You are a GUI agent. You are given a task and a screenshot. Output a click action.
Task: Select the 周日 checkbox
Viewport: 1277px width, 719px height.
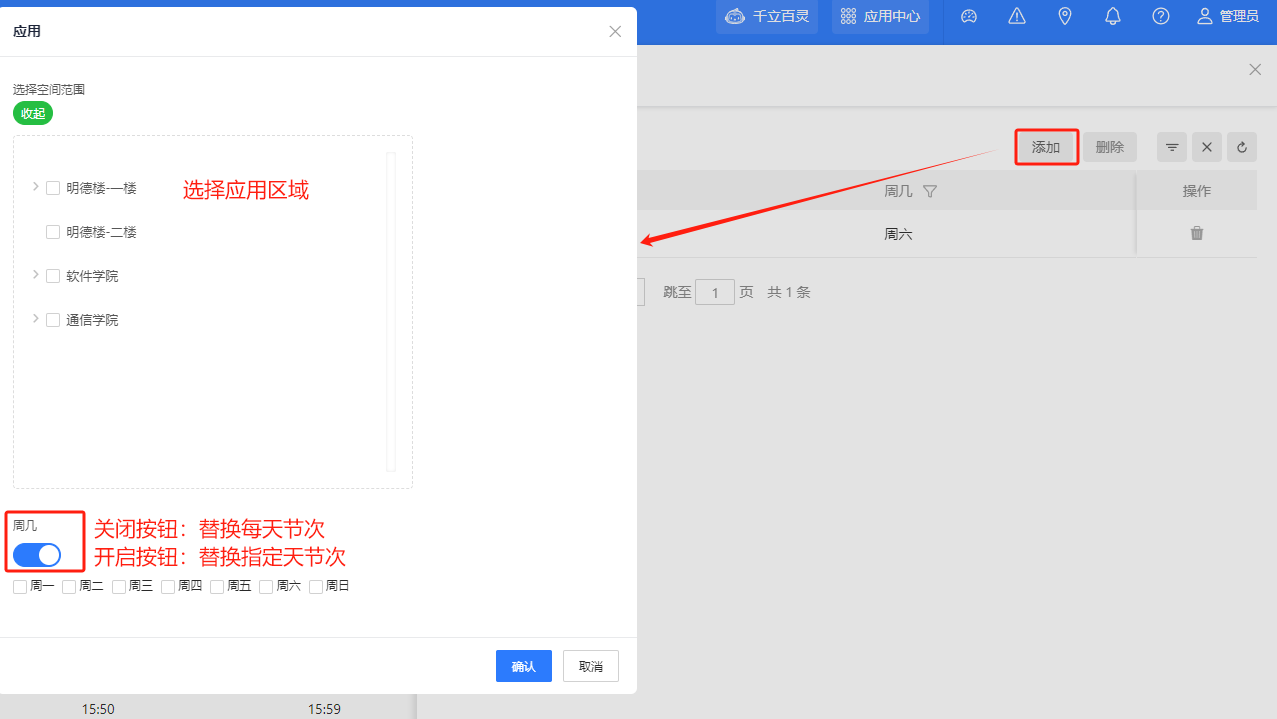(x=316, y=587)
